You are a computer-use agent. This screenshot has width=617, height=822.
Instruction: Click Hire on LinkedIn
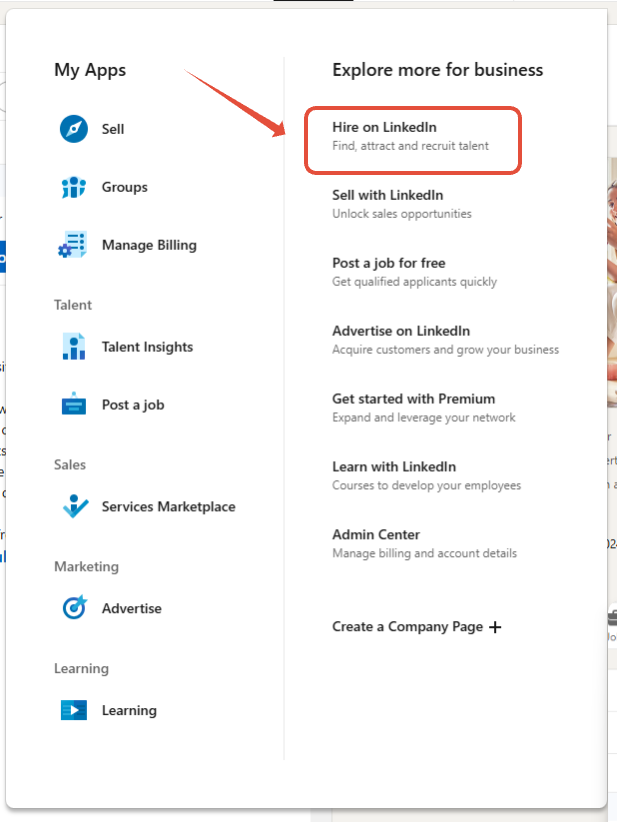pyautogui.click(x=384, y=127)
